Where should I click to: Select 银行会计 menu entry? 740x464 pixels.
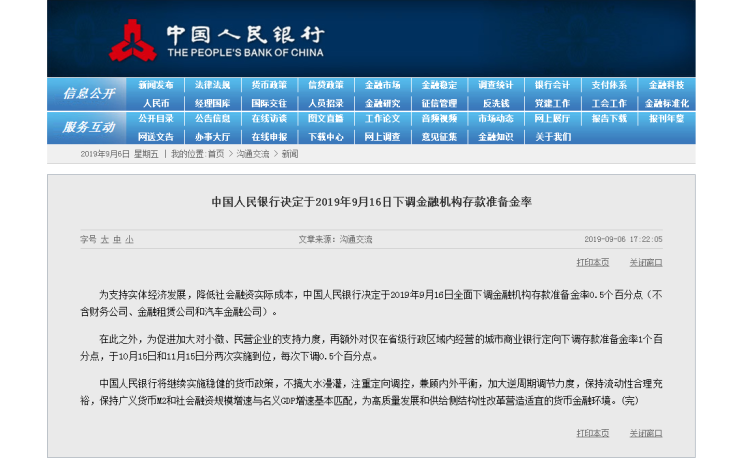552,85
